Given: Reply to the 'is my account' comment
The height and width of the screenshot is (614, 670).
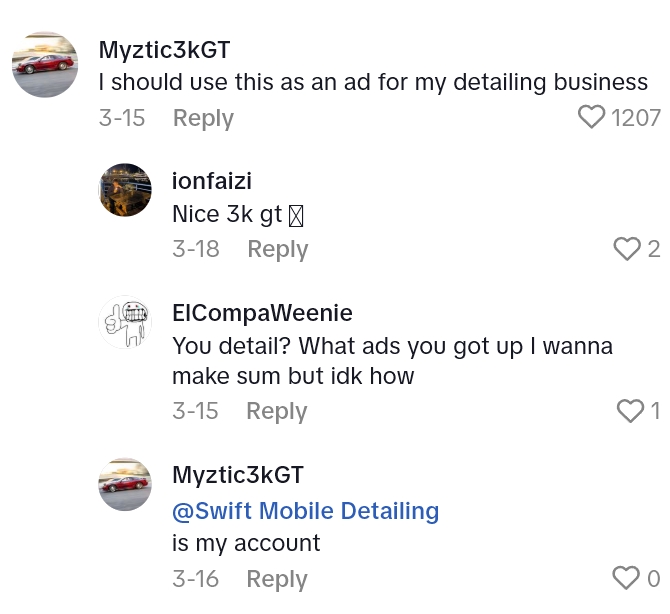Looking at the screenshot, I should [x=276, y=579].
